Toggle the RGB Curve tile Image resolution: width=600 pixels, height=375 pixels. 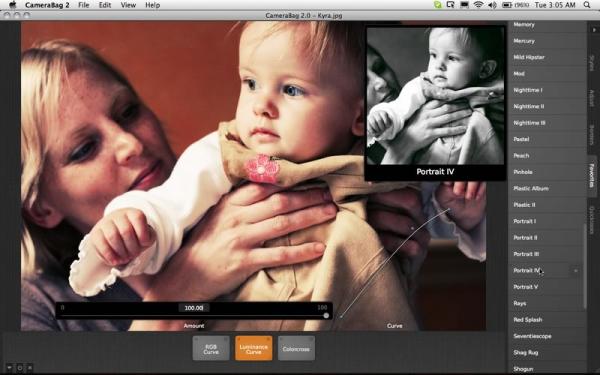click(211, 348)
